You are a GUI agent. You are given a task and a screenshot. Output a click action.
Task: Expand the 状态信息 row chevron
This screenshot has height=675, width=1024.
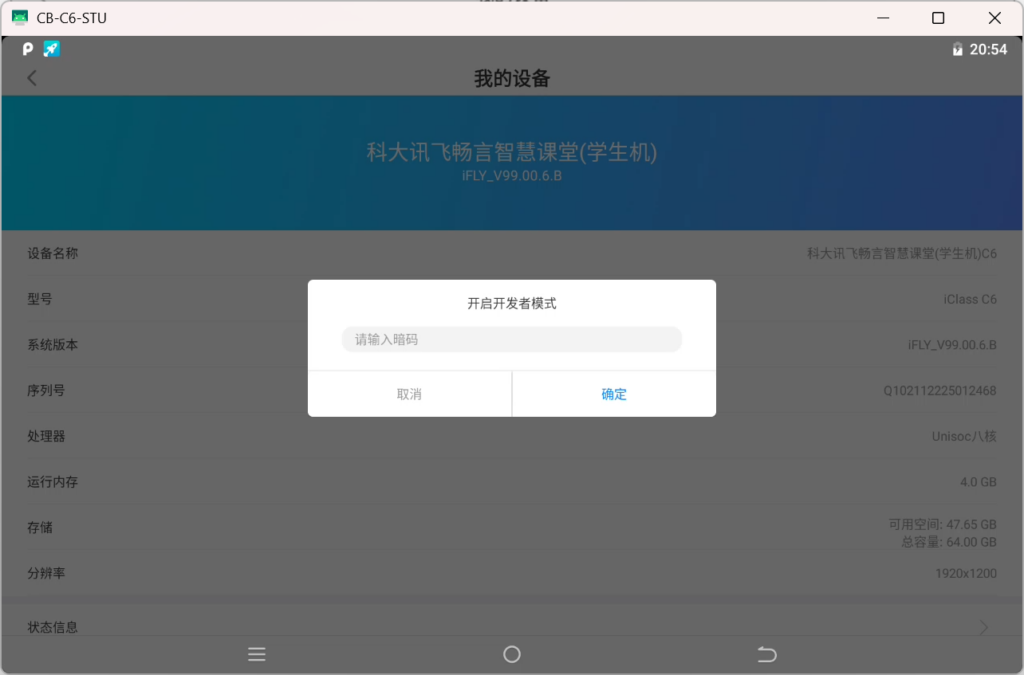click(x=984, y=627)
